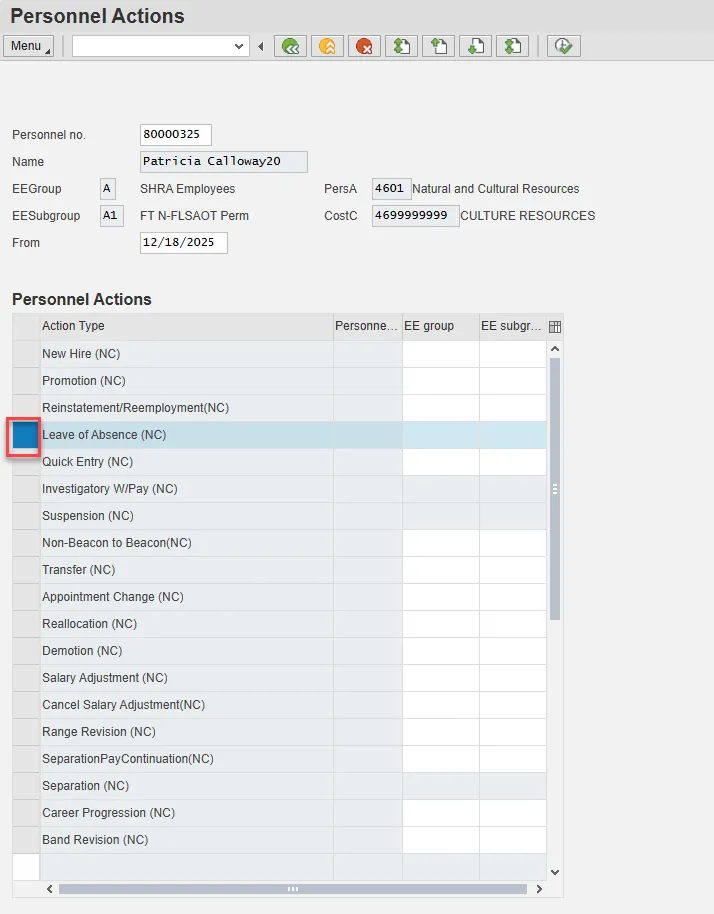714x914 pixels.
Task: Click the Personnel no. input field
Action: 175,135
